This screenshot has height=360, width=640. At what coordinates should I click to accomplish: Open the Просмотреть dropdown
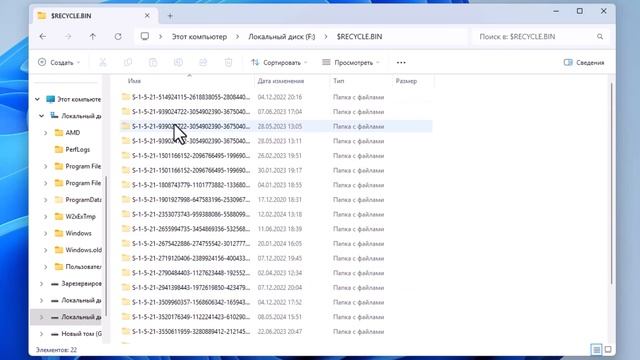[351, 62]
